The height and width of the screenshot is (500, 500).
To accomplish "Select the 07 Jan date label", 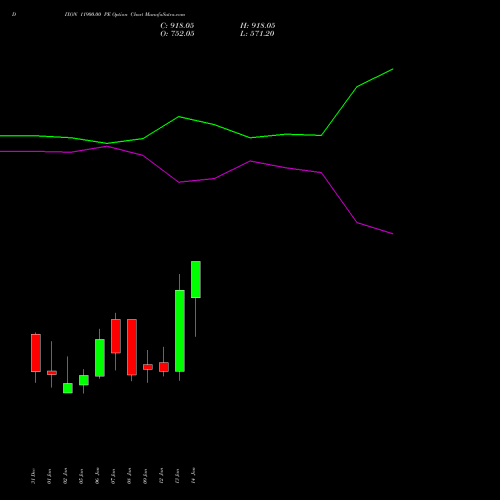I will pos(113,476).
